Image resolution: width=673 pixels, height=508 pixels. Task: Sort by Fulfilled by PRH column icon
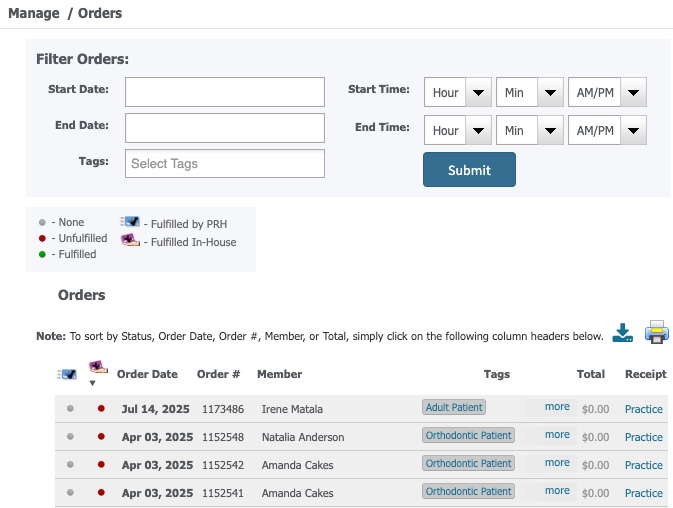click(67, 375)
